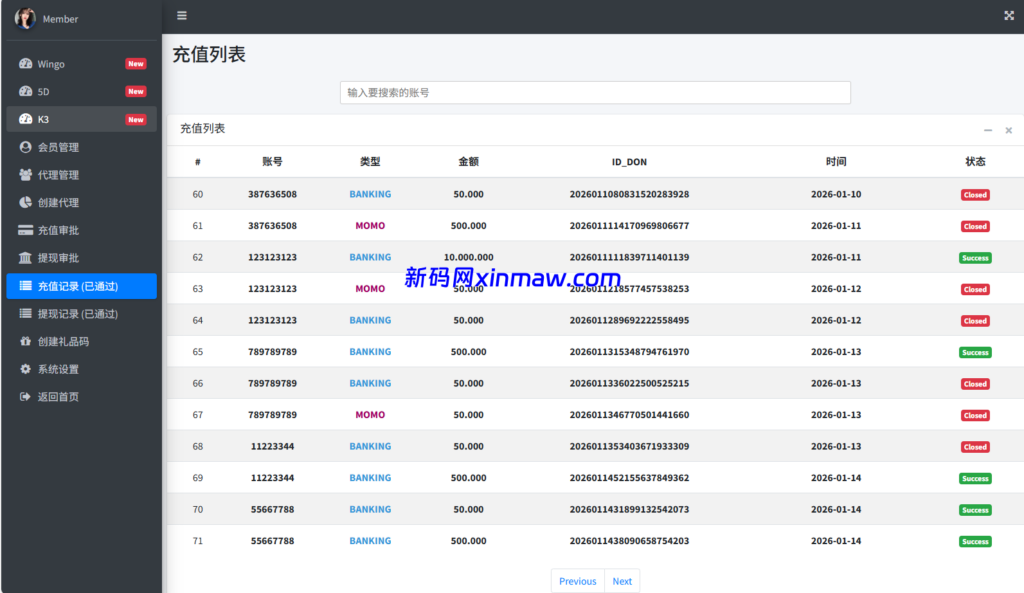The image size is (1024, 593).
Task: Close the 充值列表 panel with the X
Action: (1008, 129)
